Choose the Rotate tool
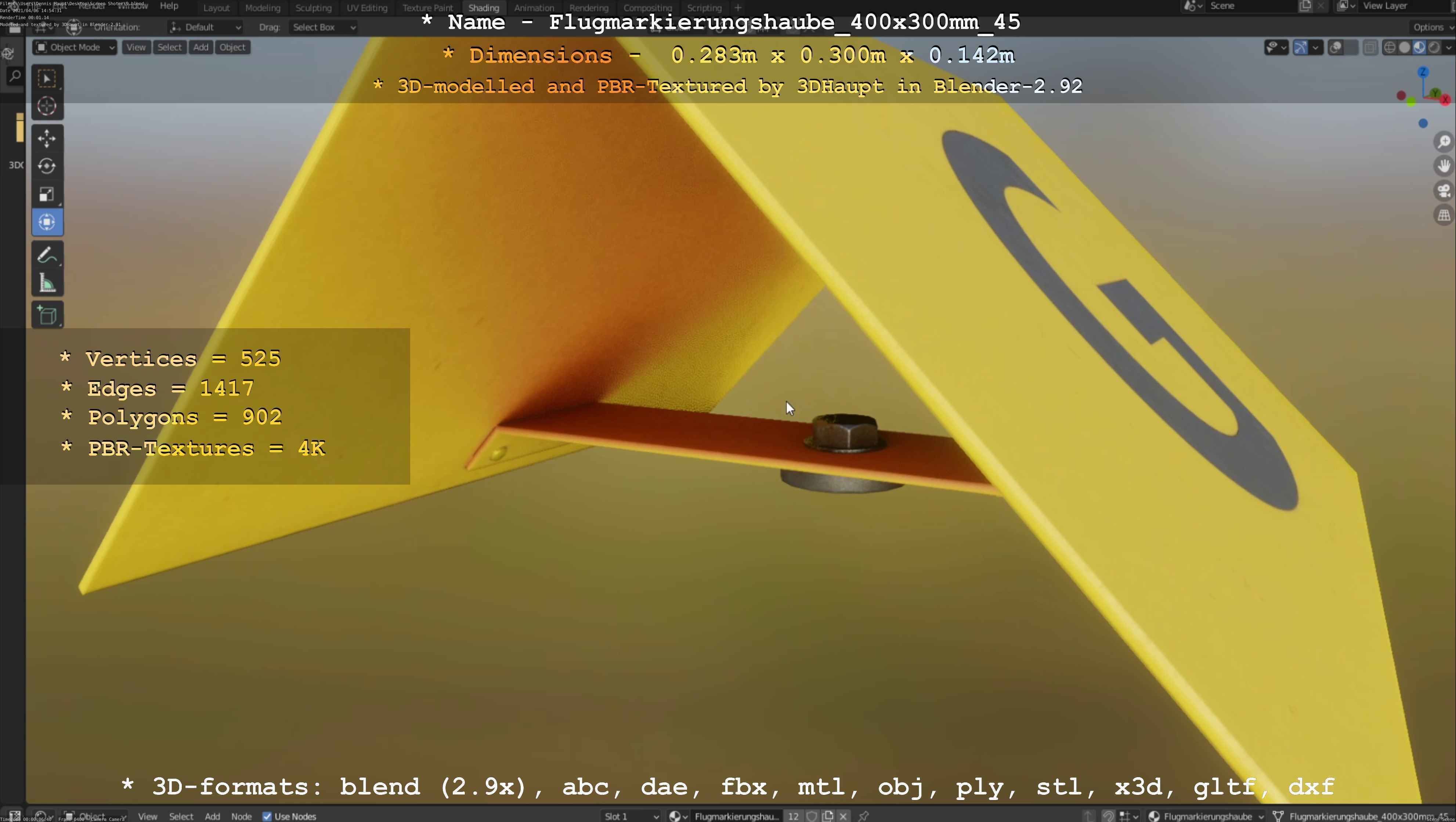 [47, 166]
